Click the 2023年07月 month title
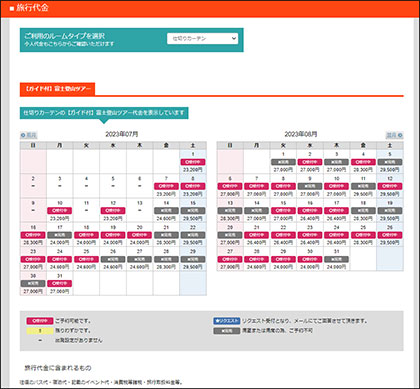 coord(122,134)
